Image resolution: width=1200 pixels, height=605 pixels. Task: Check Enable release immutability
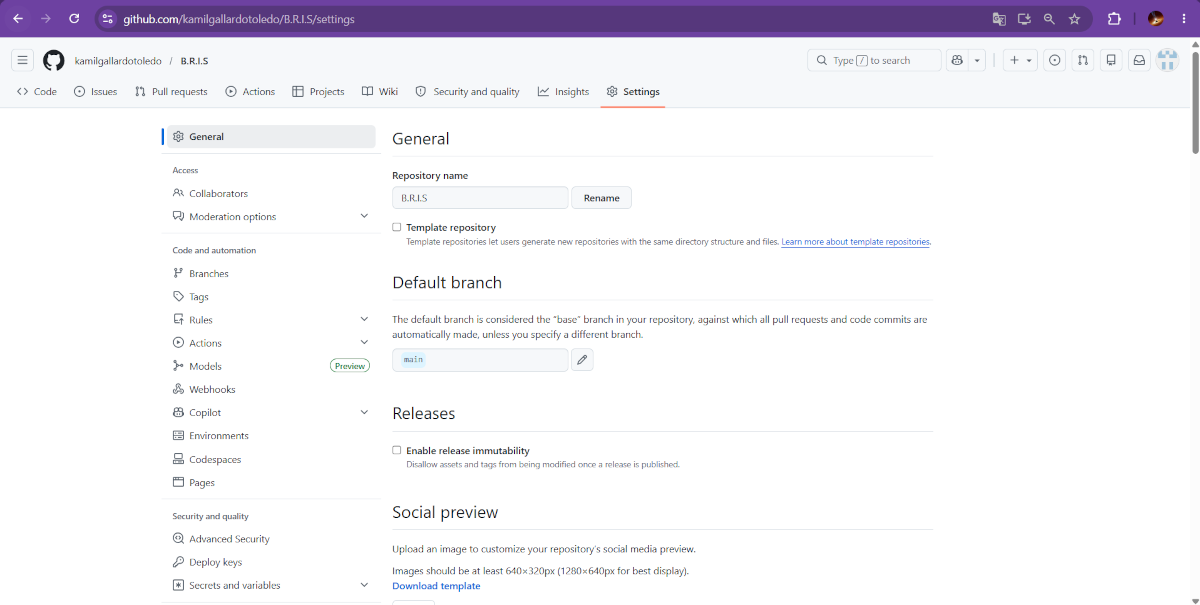[x=397, y=451]
